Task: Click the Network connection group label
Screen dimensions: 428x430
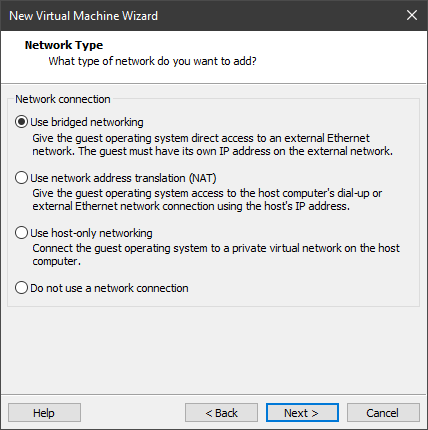Action: 63,99
